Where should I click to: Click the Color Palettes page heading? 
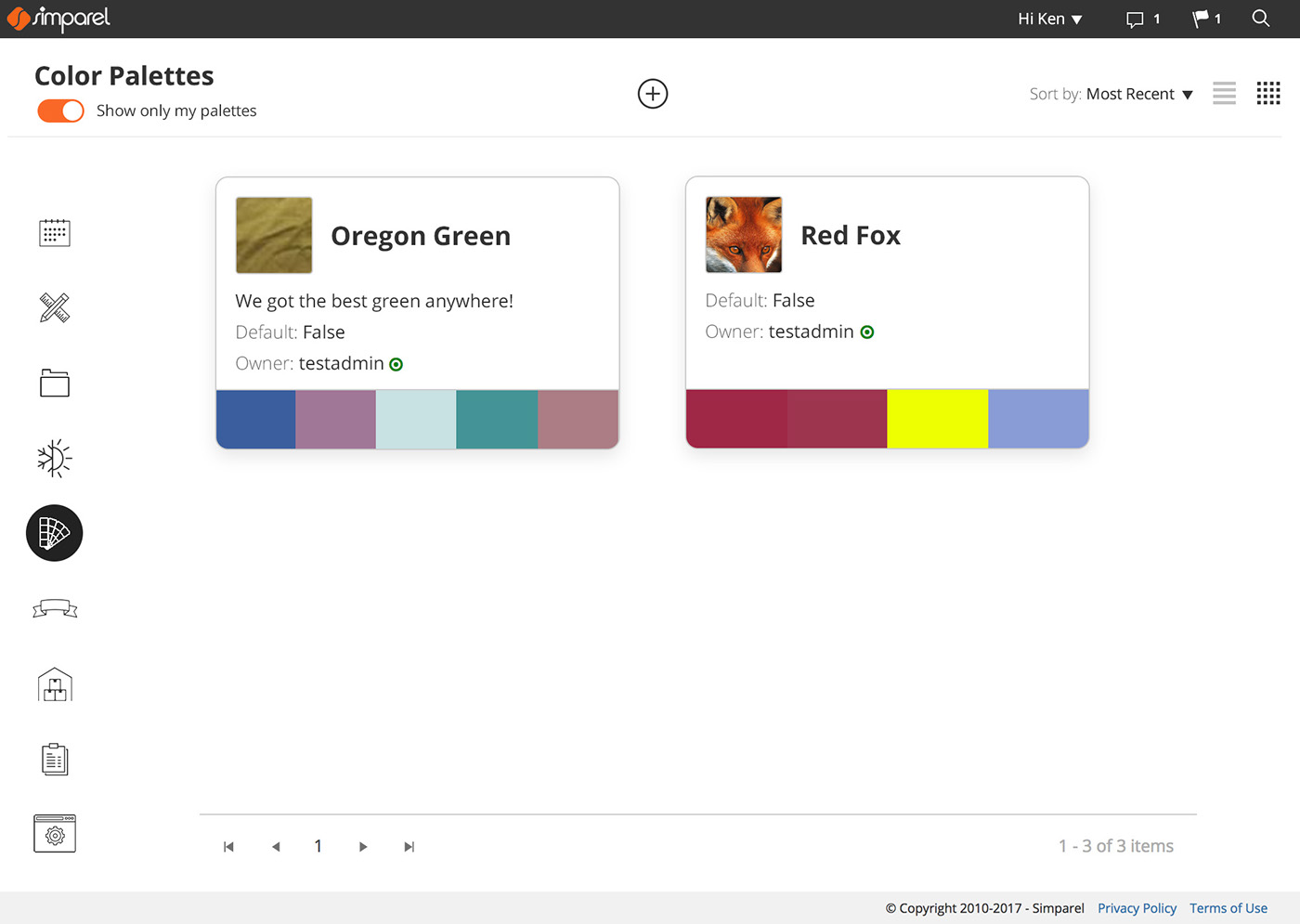(124, 75)
